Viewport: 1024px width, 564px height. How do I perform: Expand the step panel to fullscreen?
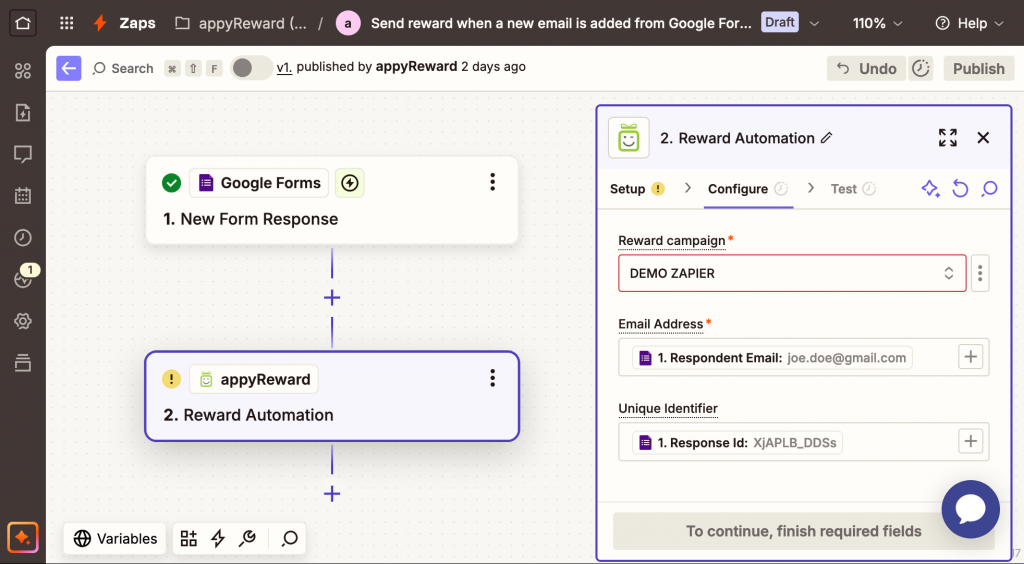(x=948, y=138)
